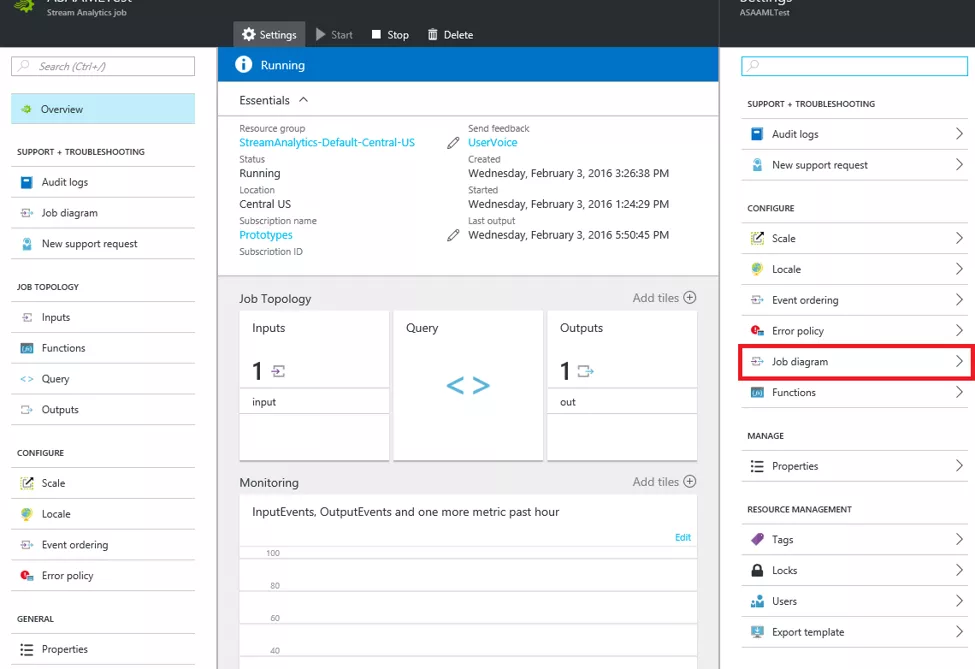Open the StreamAnalytics-Default-Central-US resource group link

pos(327,142)
